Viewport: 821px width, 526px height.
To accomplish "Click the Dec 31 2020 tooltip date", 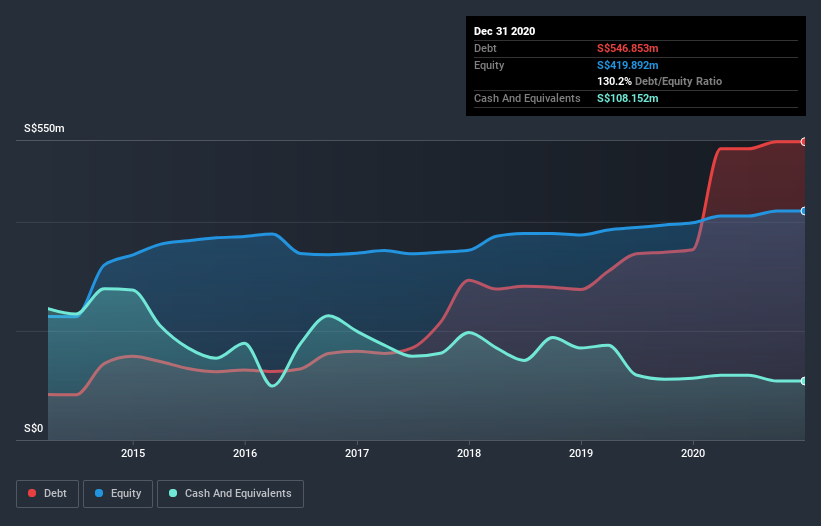I will (x=504, y=31).
